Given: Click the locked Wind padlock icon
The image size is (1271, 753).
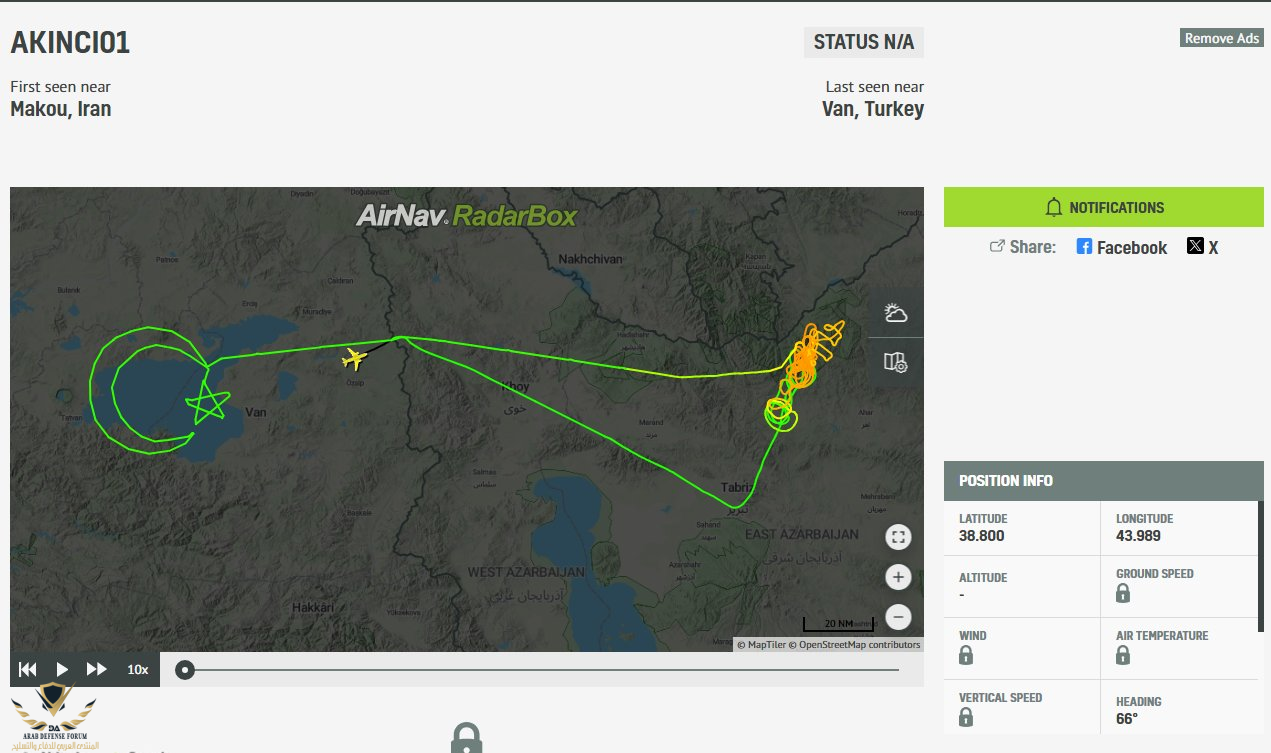Looking at the screenshot, I should point(966,656).
